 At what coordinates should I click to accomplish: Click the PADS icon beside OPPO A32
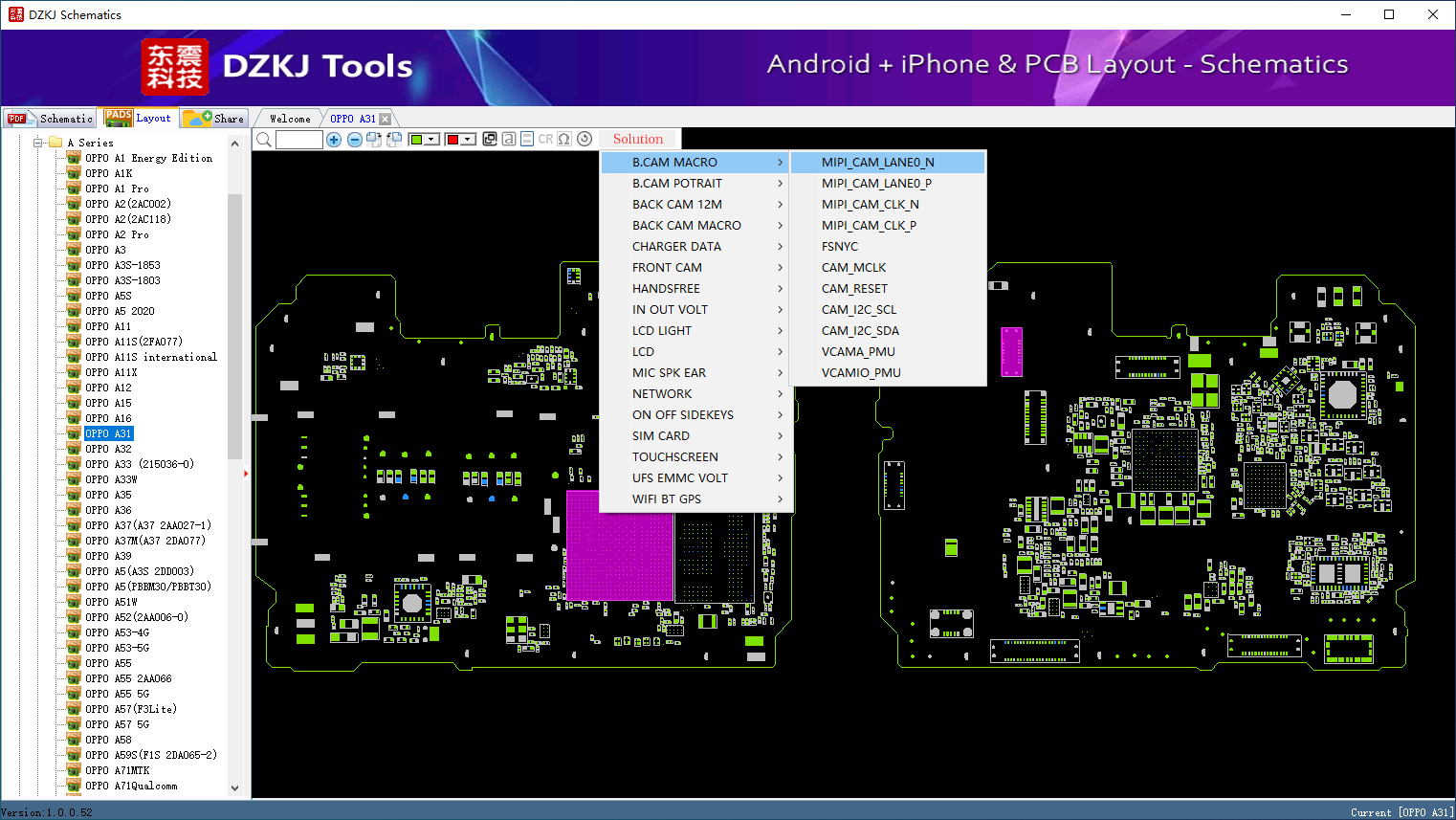[x=74, y=449]
